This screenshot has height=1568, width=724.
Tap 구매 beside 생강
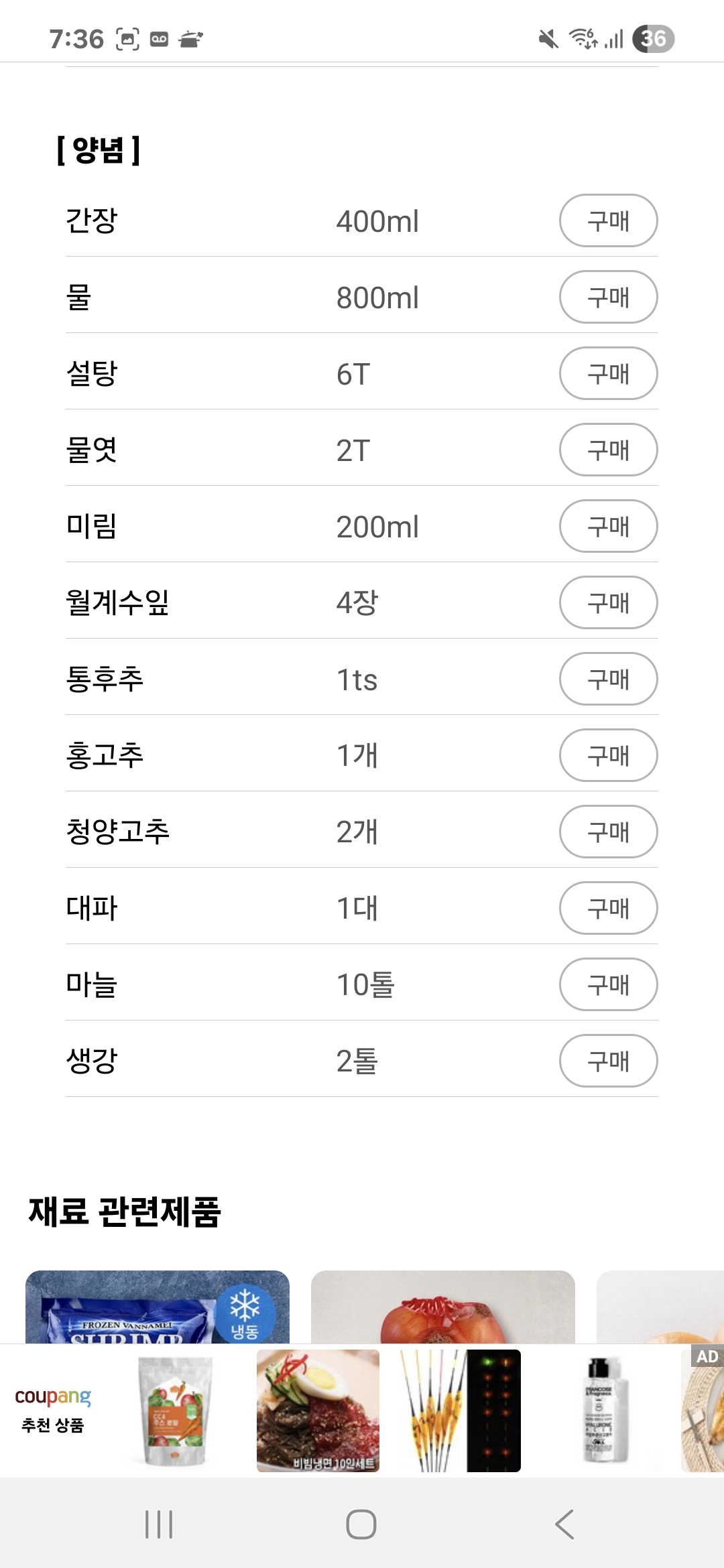[608, 1061]
